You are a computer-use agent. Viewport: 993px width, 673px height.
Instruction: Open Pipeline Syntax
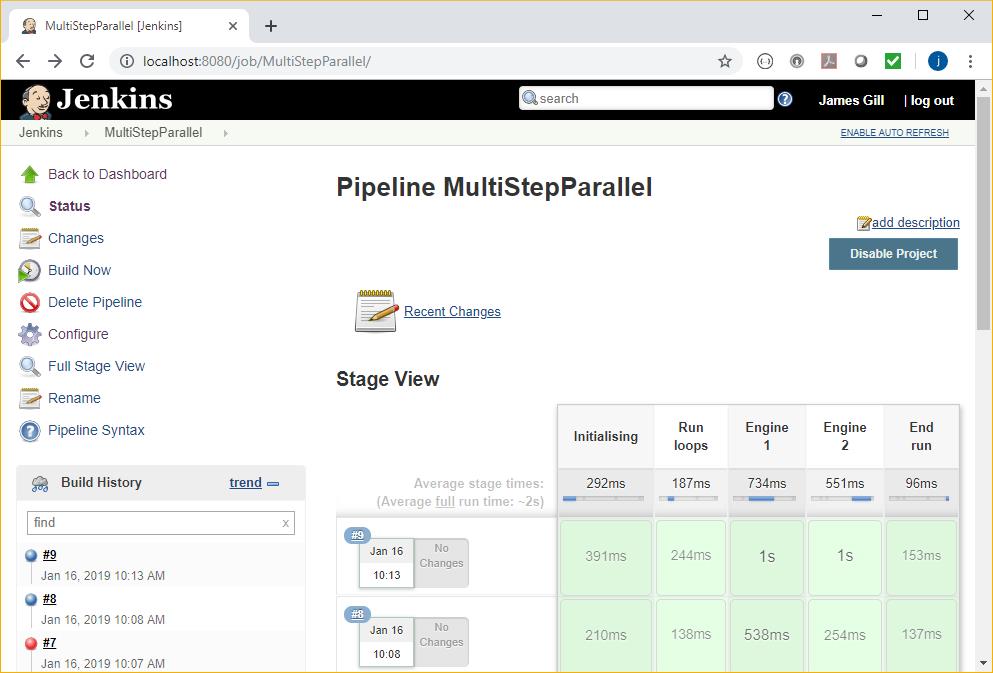(x=96, y=431)
